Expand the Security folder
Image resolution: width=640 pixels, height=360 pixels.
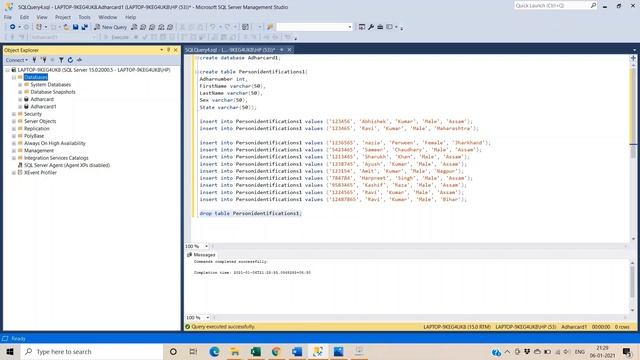(x=14, y=114)
